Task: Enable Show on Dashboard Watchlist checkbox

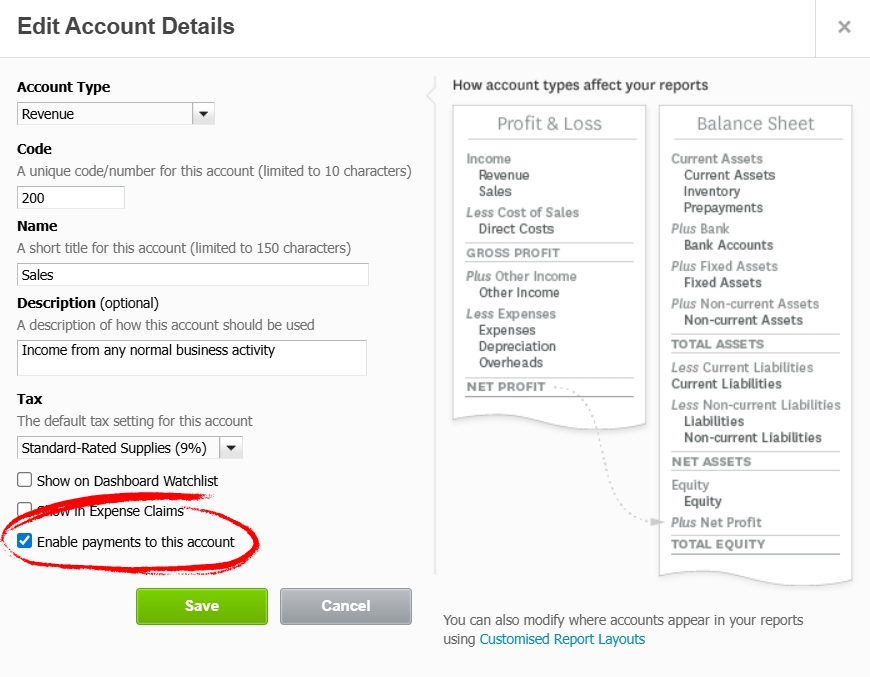Action: click(x=25, y=480)
